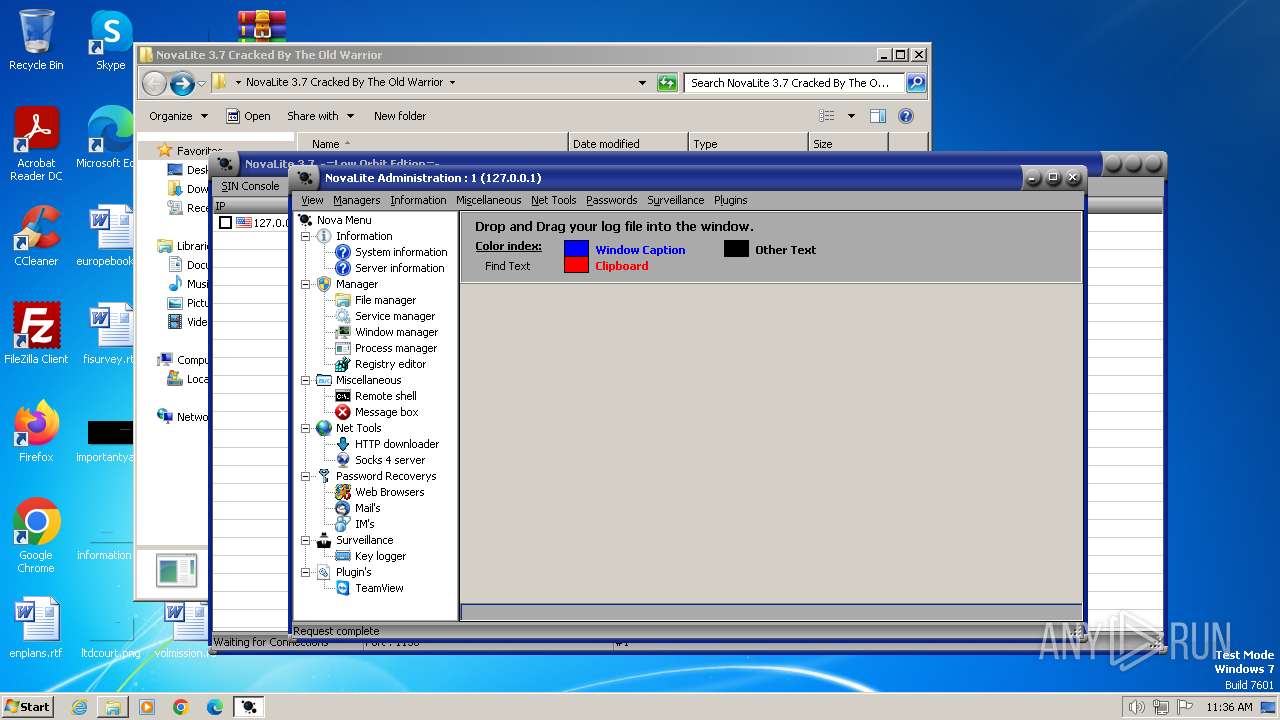This screenshot has height=720, width=1280.
Task: Collapse the Manager tree node
Action: (x=306, y=284)
